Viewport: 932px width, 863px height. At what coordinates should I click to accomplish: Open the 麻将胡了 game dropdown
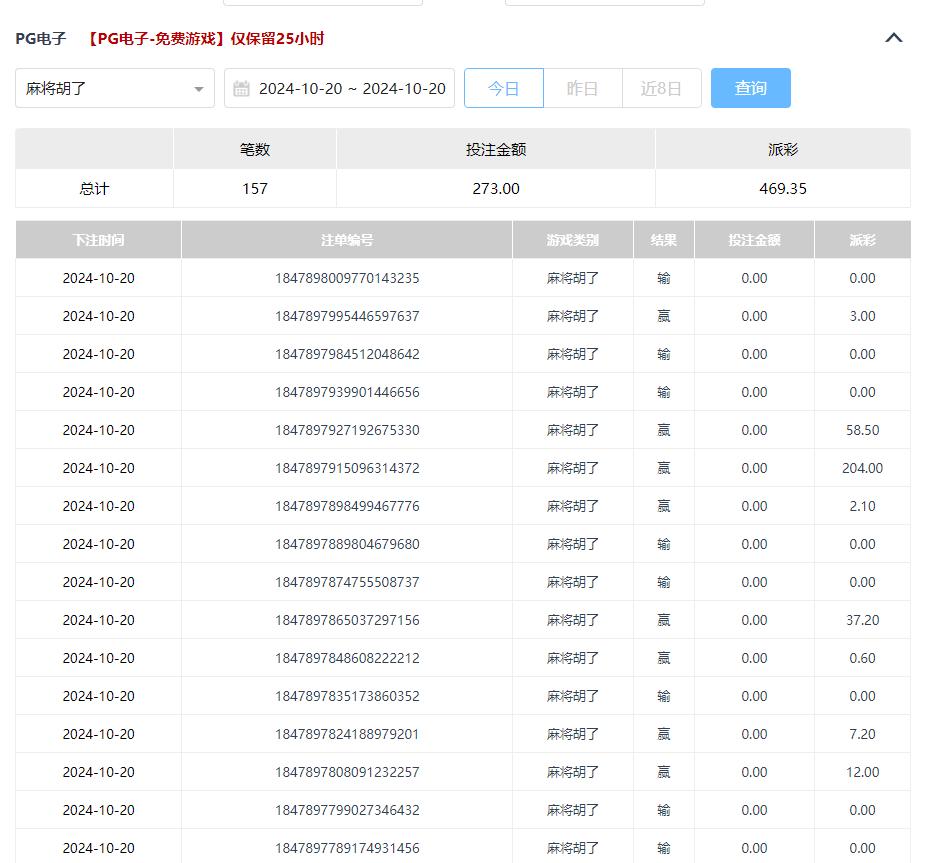tap(114, 88)
